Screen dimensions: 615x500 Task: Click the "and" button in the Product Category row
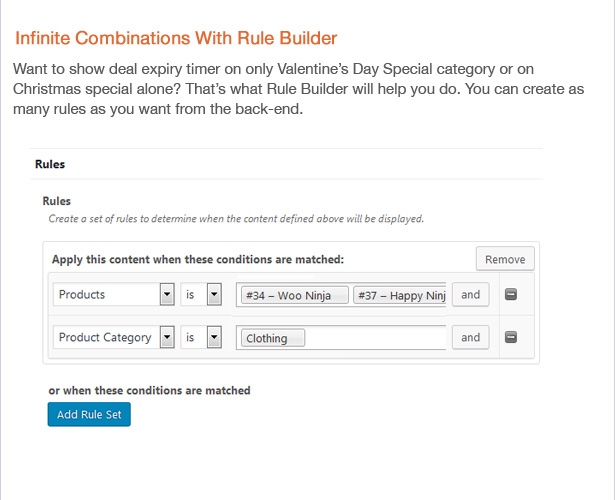pos(470,337)
